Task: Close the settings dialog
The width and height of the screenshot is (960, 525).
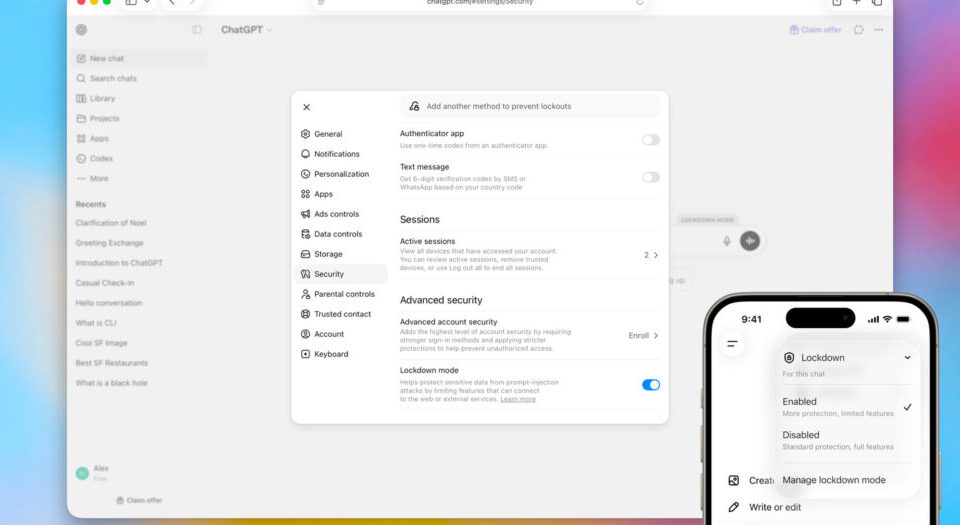Action: click(x=307, y=107)
